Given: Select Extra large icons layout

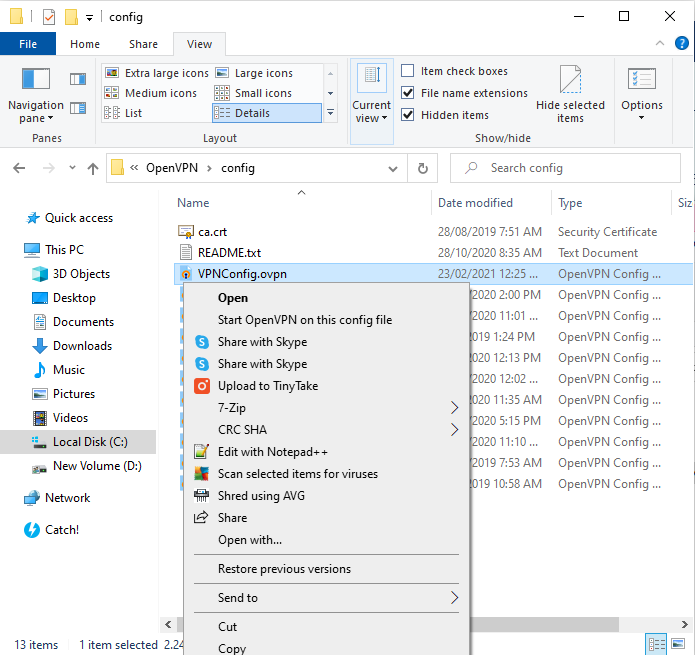Looking at the screenshot, I should coord(156,73).
